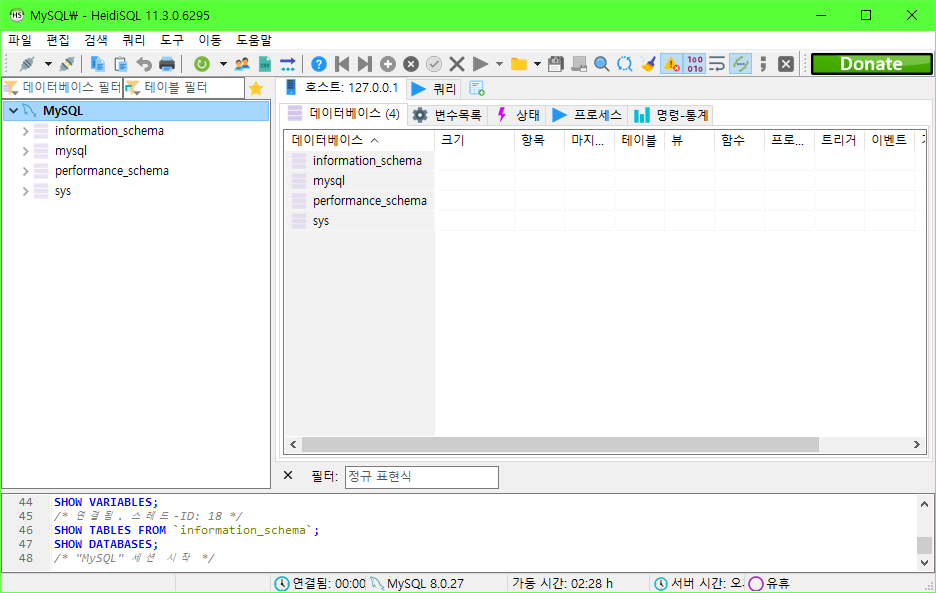Click the Delete row circled-x icon
Viewport: 936px width, 593px height.
(411, 64)
